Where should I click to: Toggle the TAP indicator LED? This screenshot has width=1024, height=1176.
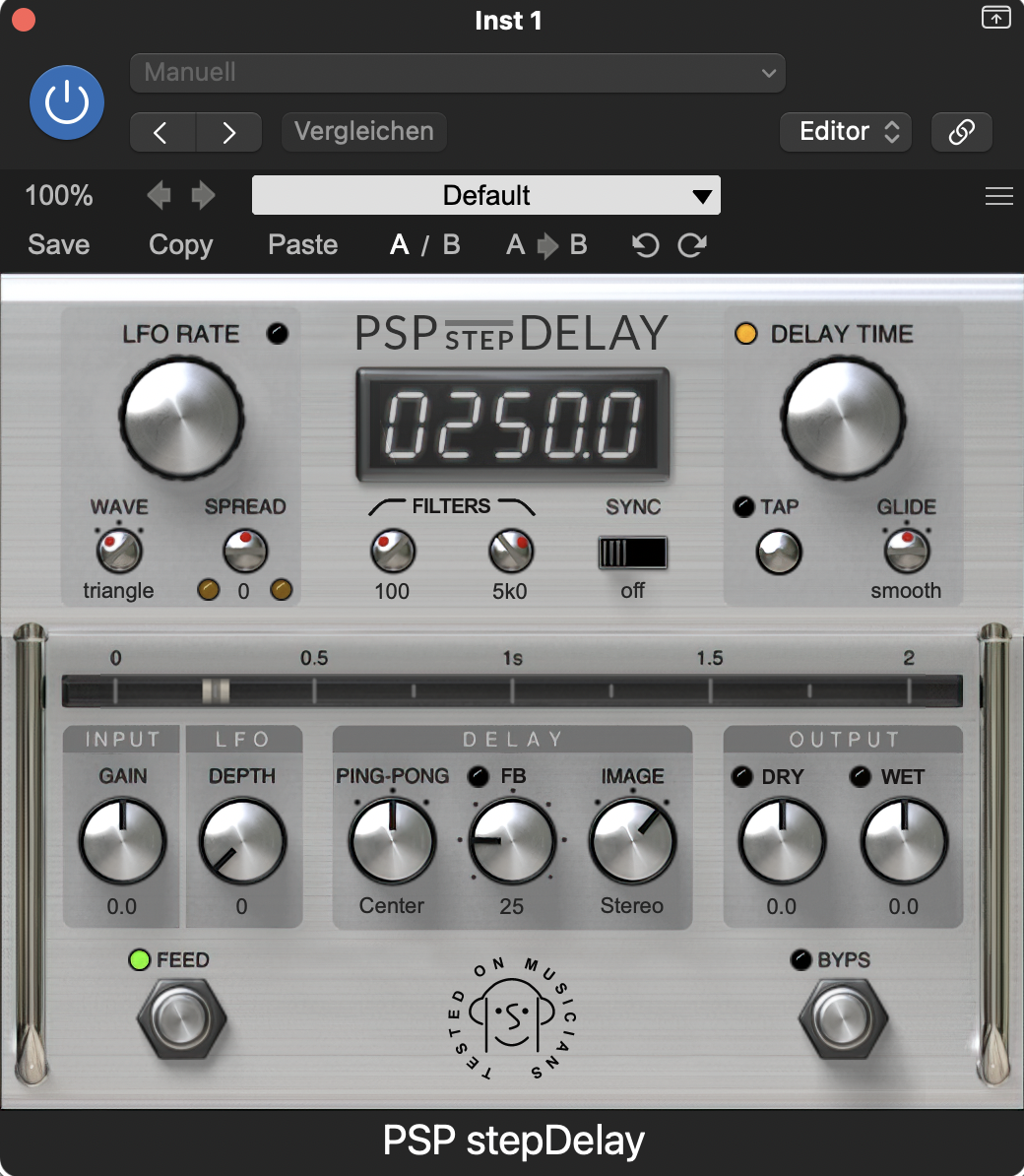coord(743,507)
